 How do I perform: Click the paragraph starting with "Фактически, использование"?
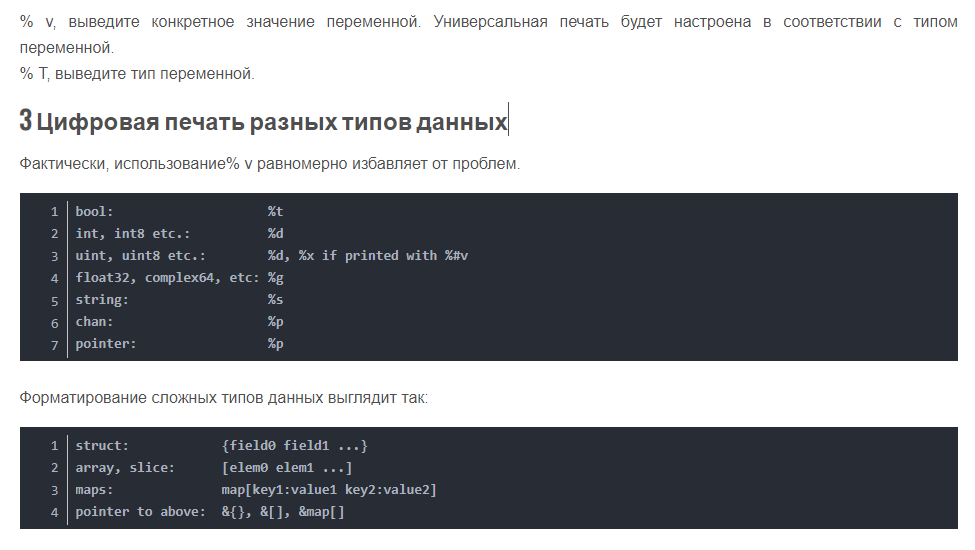(x=269, y=163)
